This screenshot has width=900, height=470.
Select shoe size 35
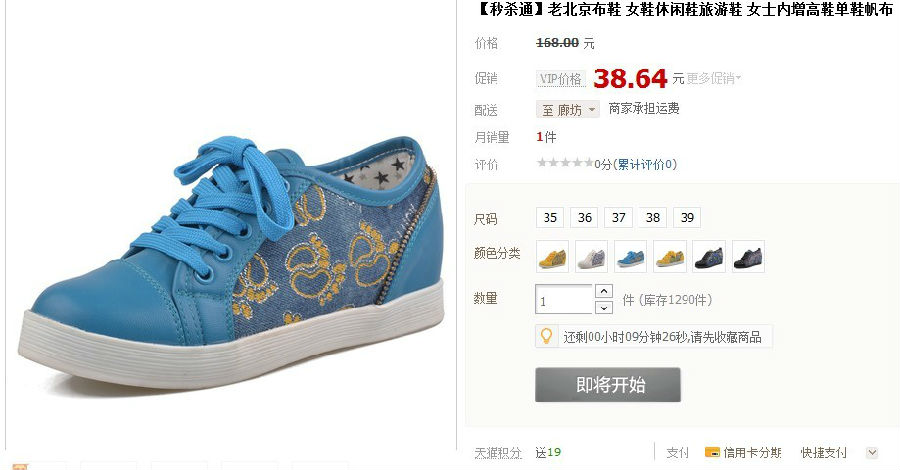click(550, 217)
